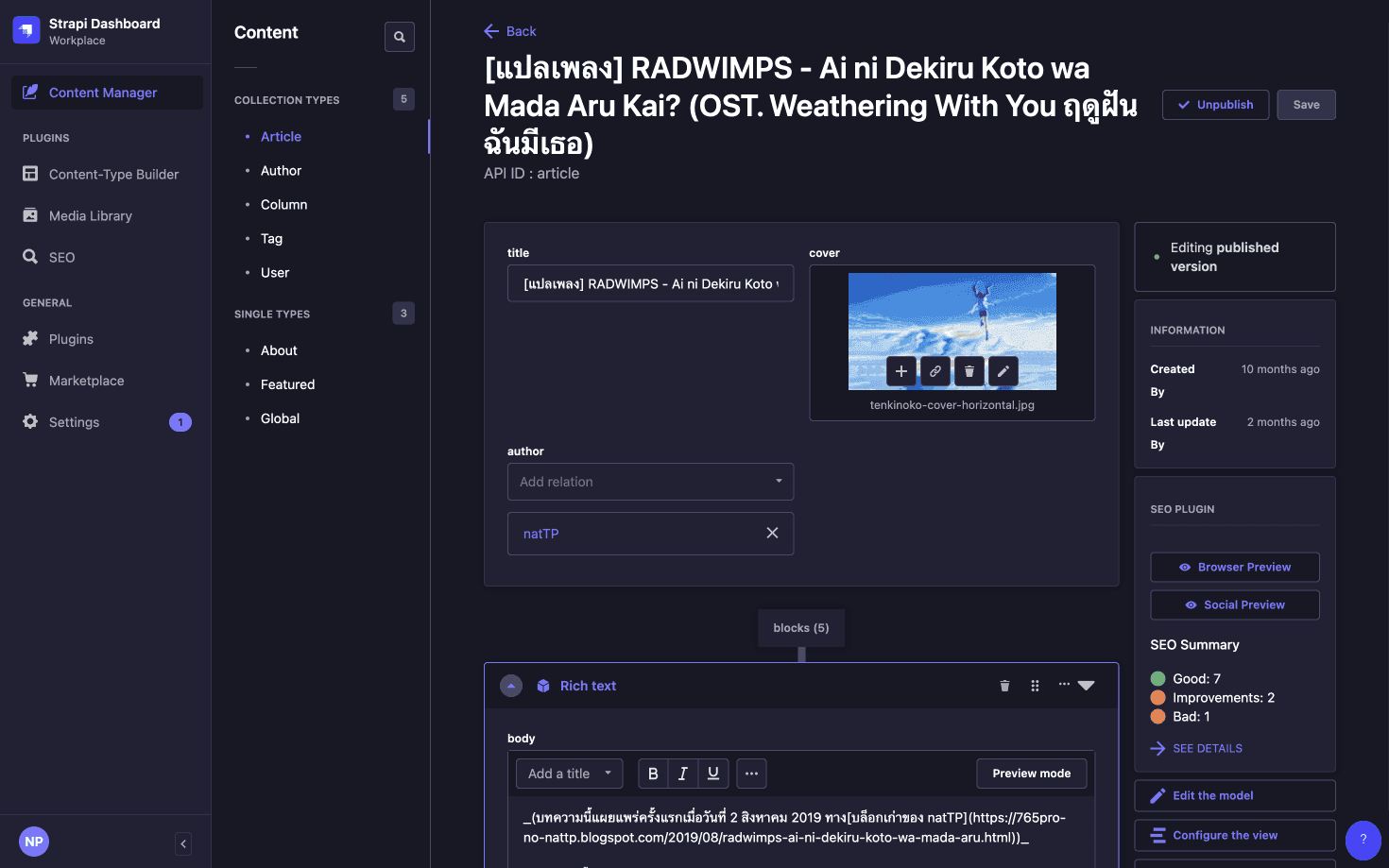This screenshot has width=1389, height=868.
Task: Click SEE DETAILS for SEO summary
Action: pos(1196,748)
